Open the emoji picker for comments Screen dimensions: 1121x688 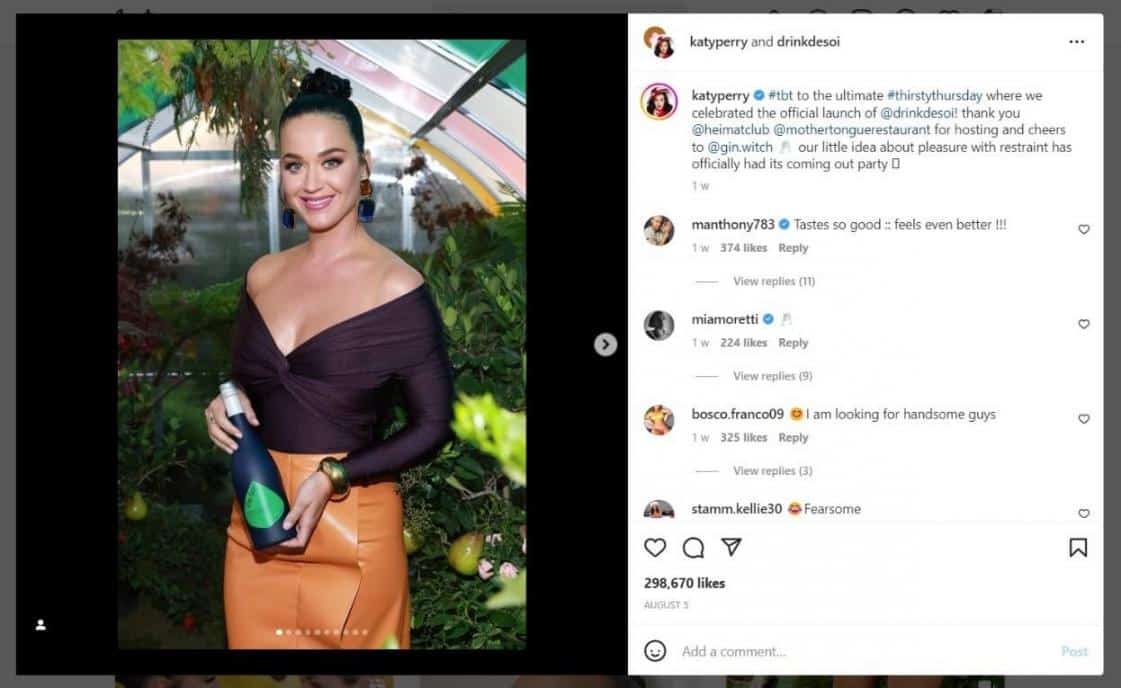655,651
